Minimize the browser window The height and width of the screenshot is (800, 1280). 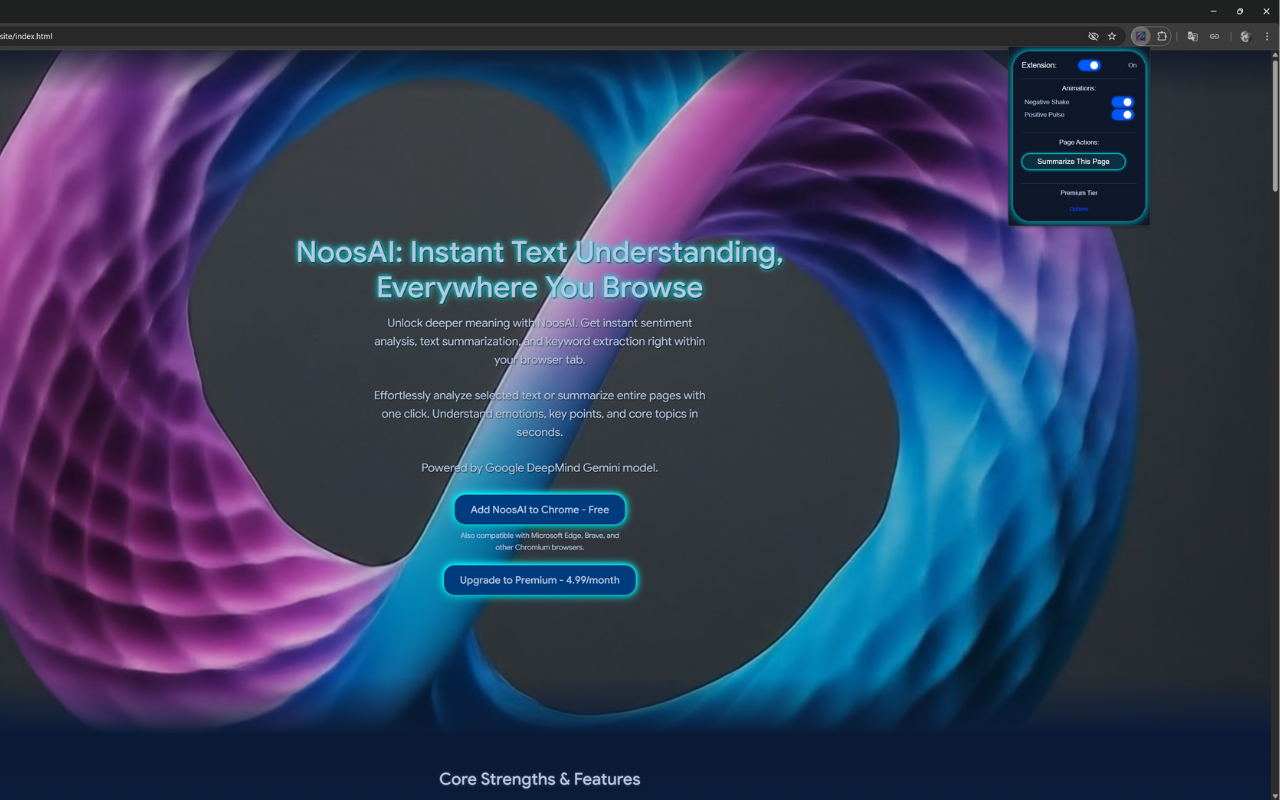click(x=1213, y=11)
